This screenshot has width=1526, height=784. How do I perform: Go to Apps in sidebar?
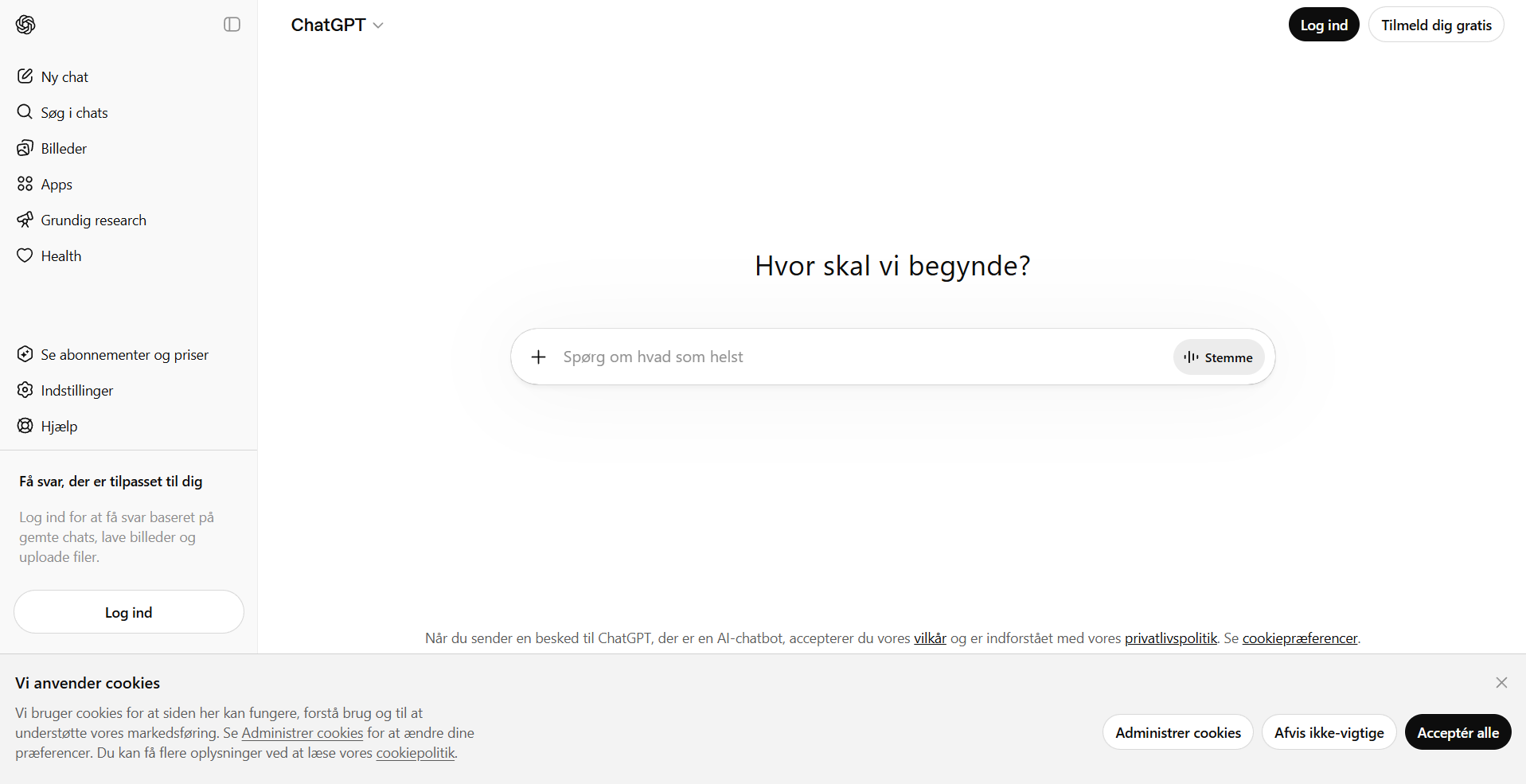(129, 184)
